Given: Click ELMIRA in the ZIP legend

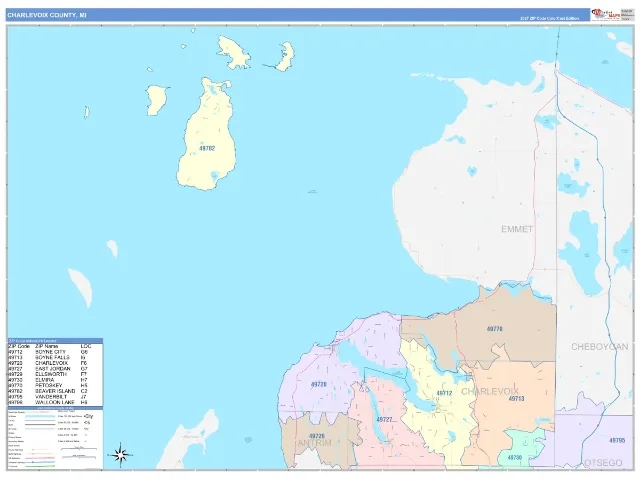Looking at the screenshot, I should (44, 380).
